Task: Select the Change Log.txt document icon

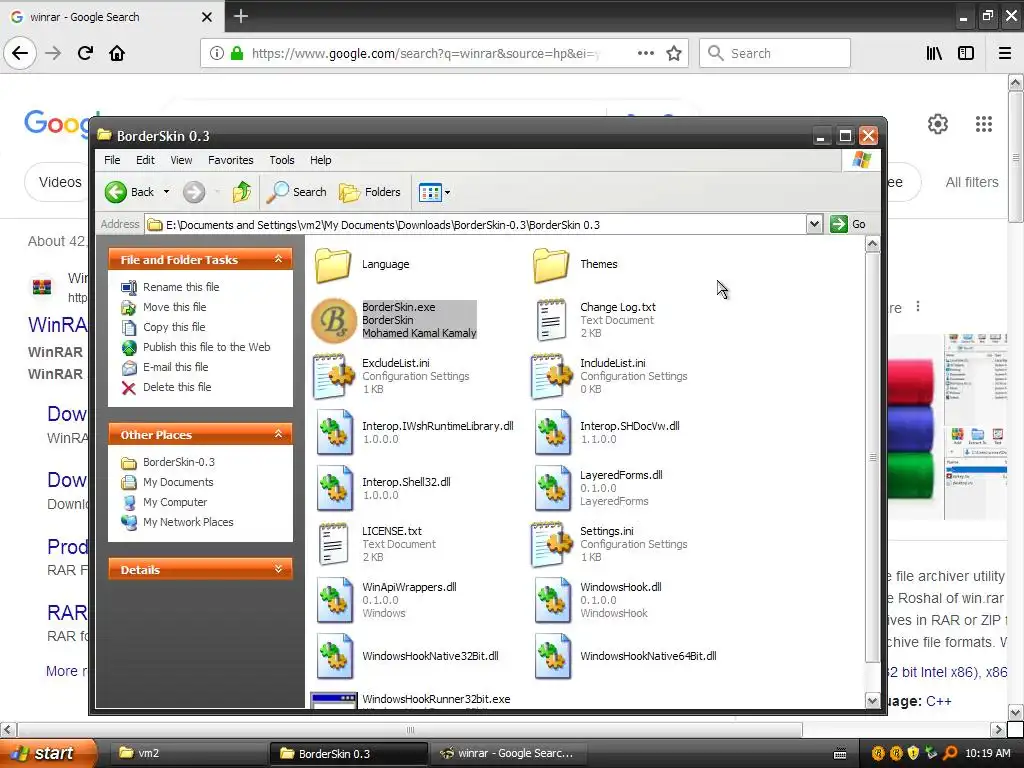Action: click(x=551, y=320)
